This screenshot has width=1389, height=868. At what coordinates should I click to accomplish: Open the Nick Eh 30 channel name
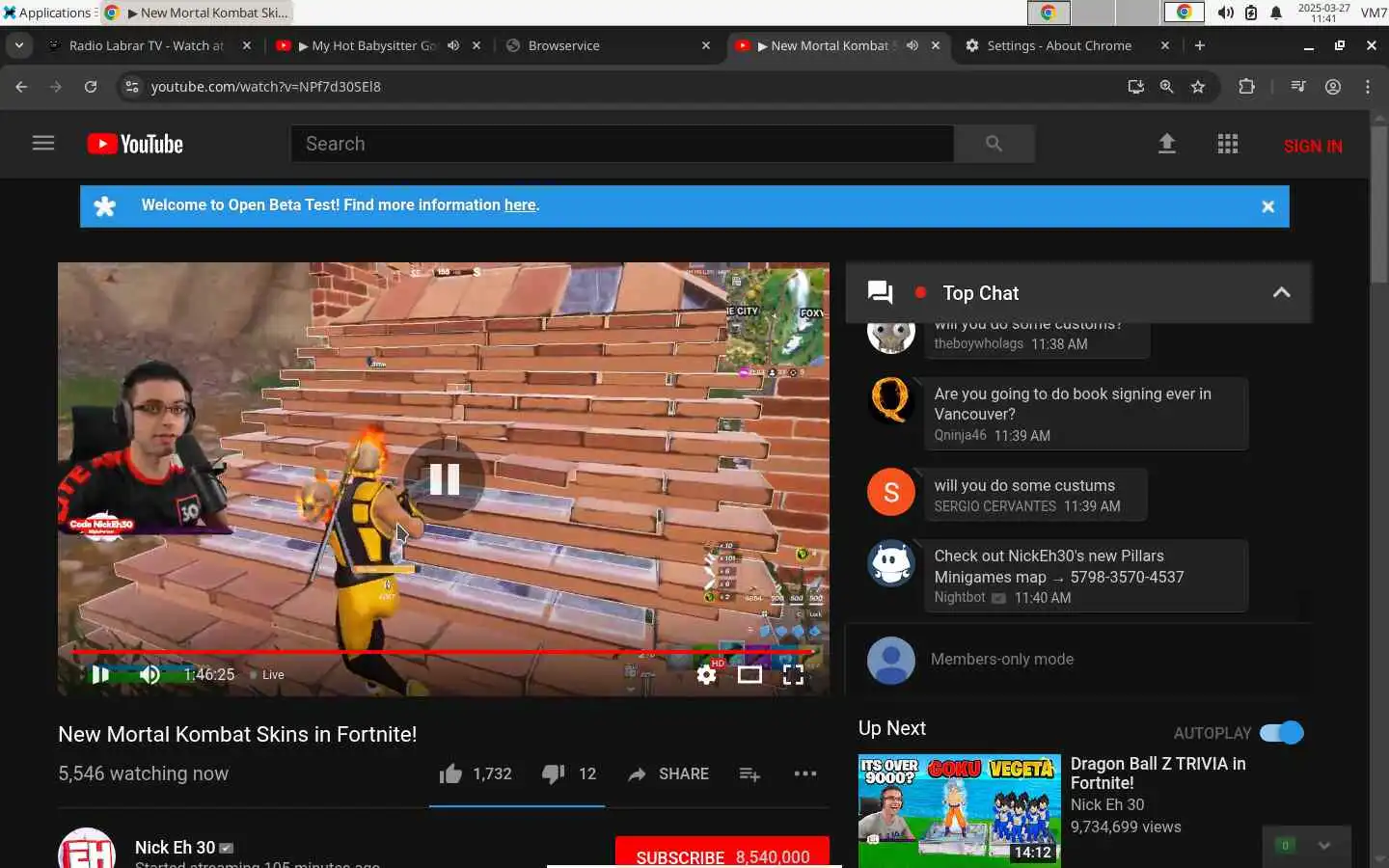coord(175,847)
